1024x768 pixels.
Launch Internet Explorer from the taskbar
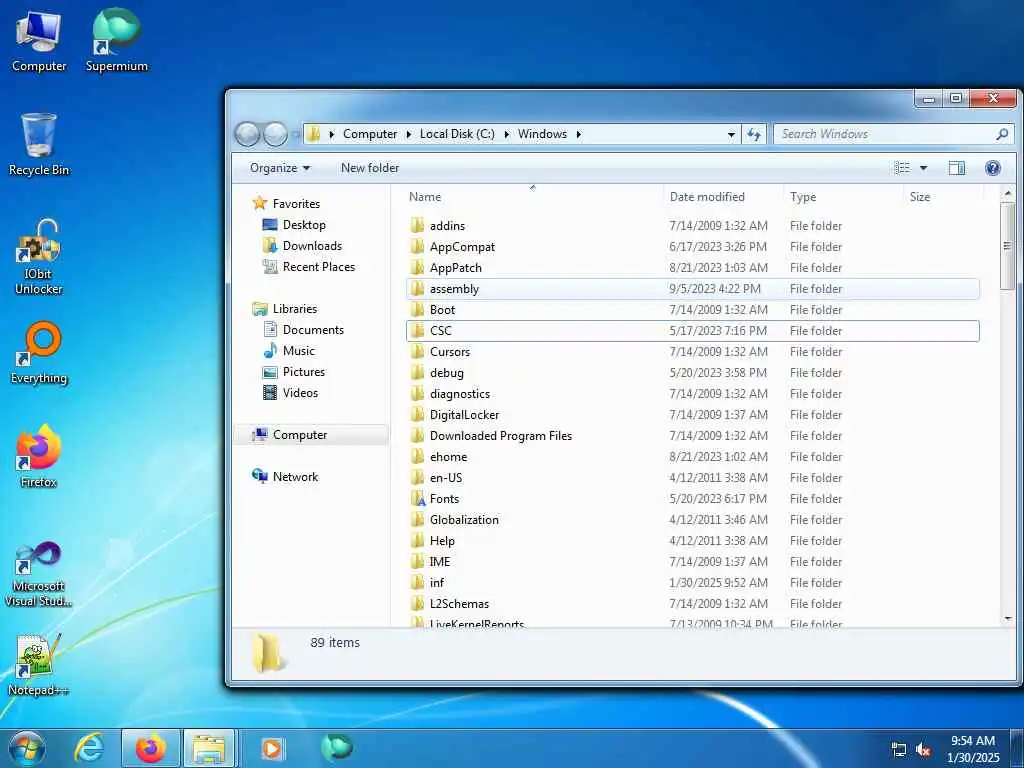coord(89,748)
